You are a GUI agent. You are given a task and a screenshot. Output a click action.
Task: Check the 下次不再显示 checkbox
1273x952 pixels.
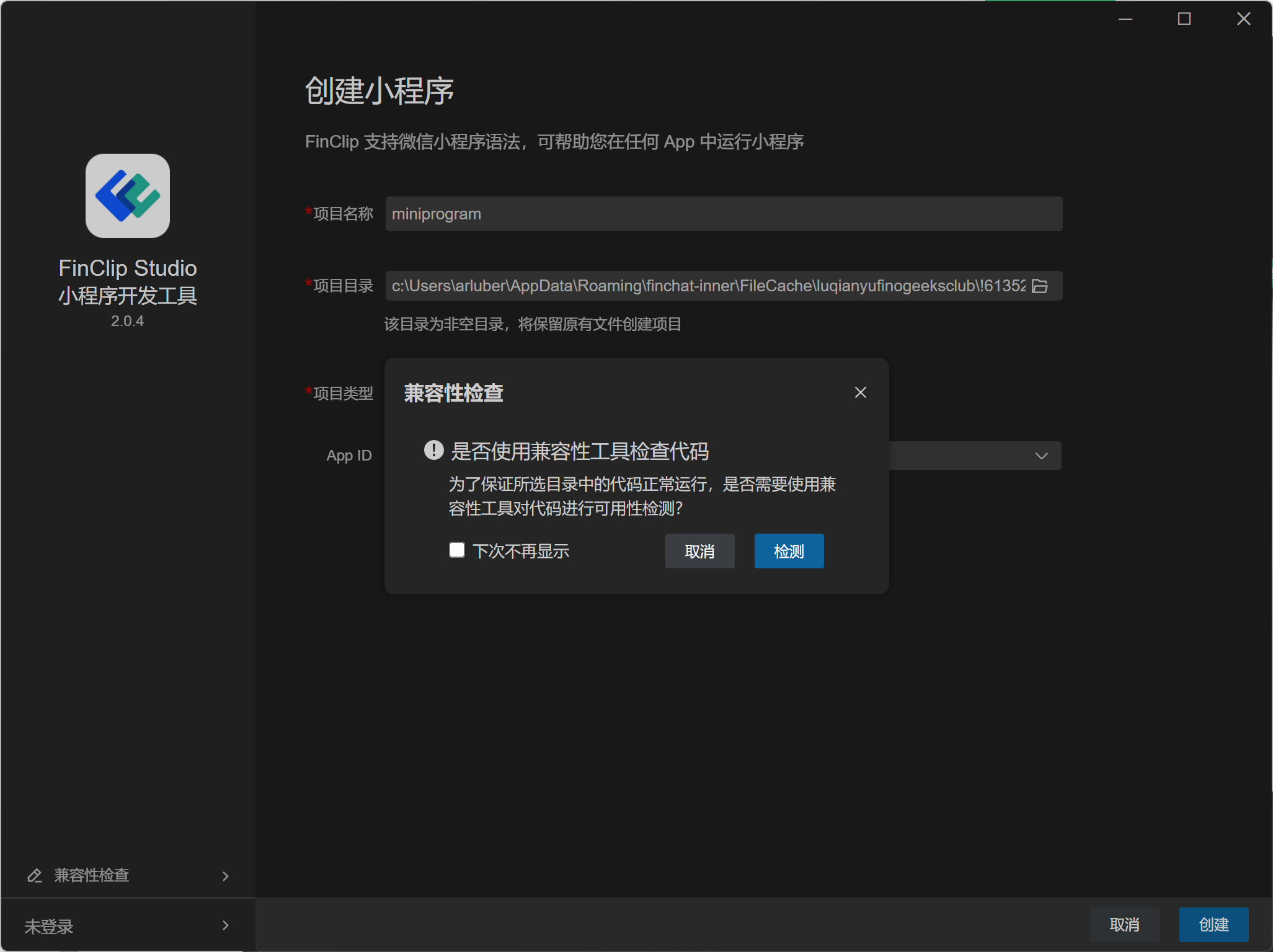(457, 550)
